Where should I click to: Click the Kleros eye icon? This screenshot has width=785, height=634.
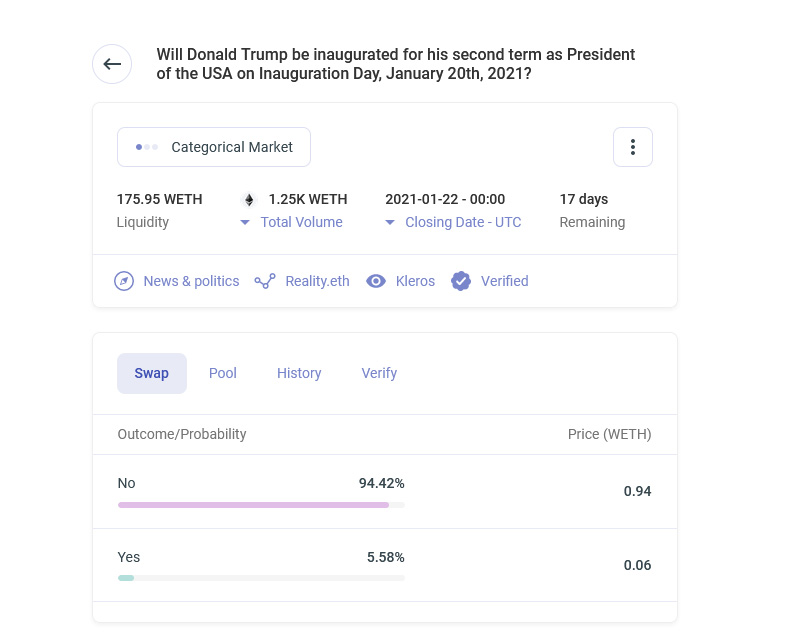[x=376, y=281]
